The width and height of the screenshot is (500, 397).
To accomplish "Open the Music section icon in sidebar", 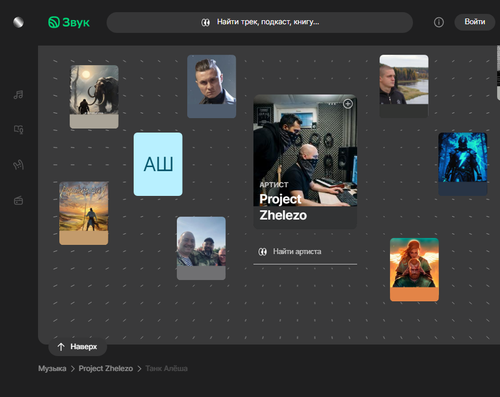I will 18,95.
